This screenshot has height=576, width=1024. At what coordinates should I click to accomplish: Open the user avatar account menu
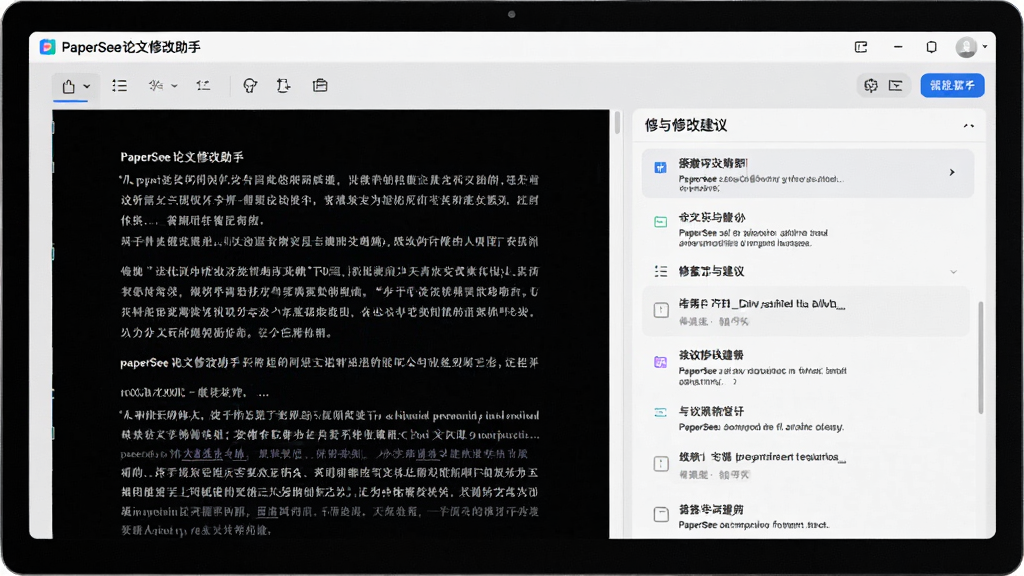coord(970,47)
